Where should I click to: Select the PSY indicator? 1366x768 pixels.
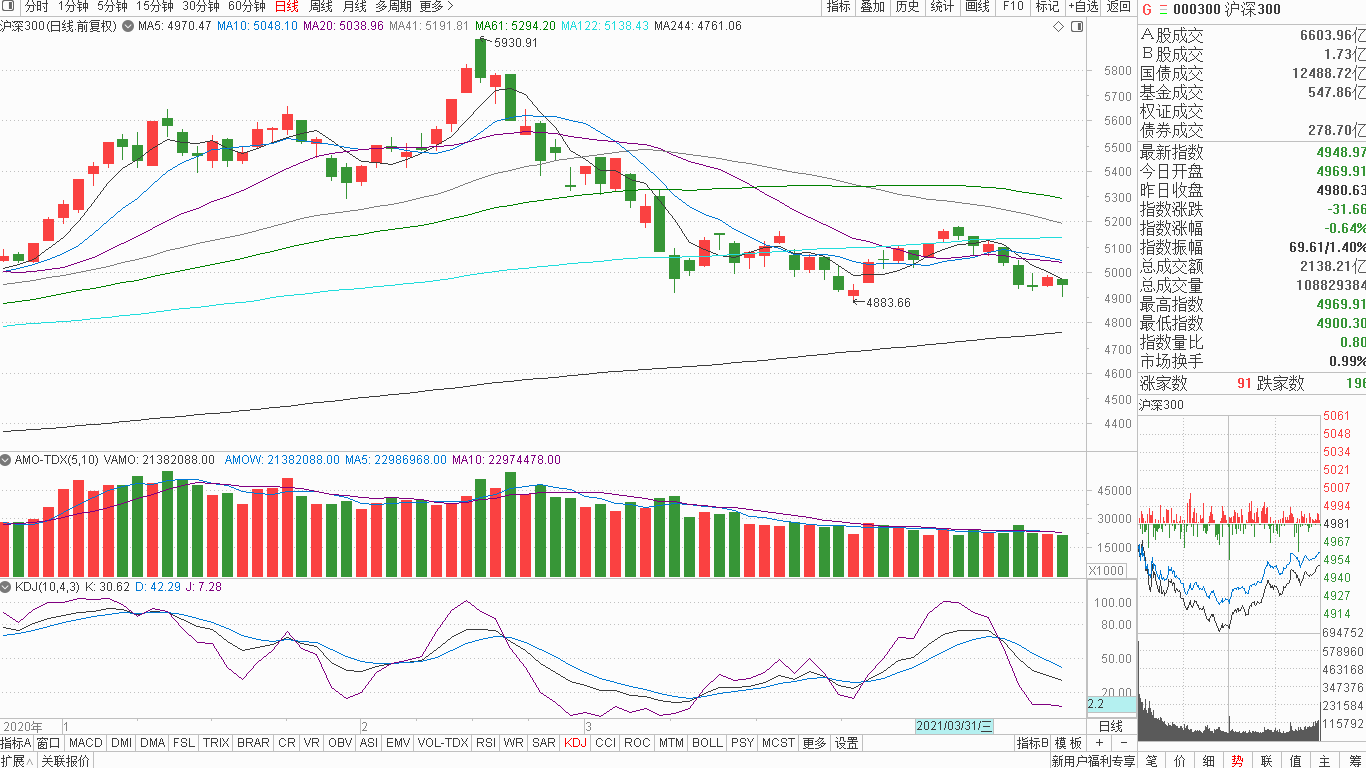click(742, 743)
